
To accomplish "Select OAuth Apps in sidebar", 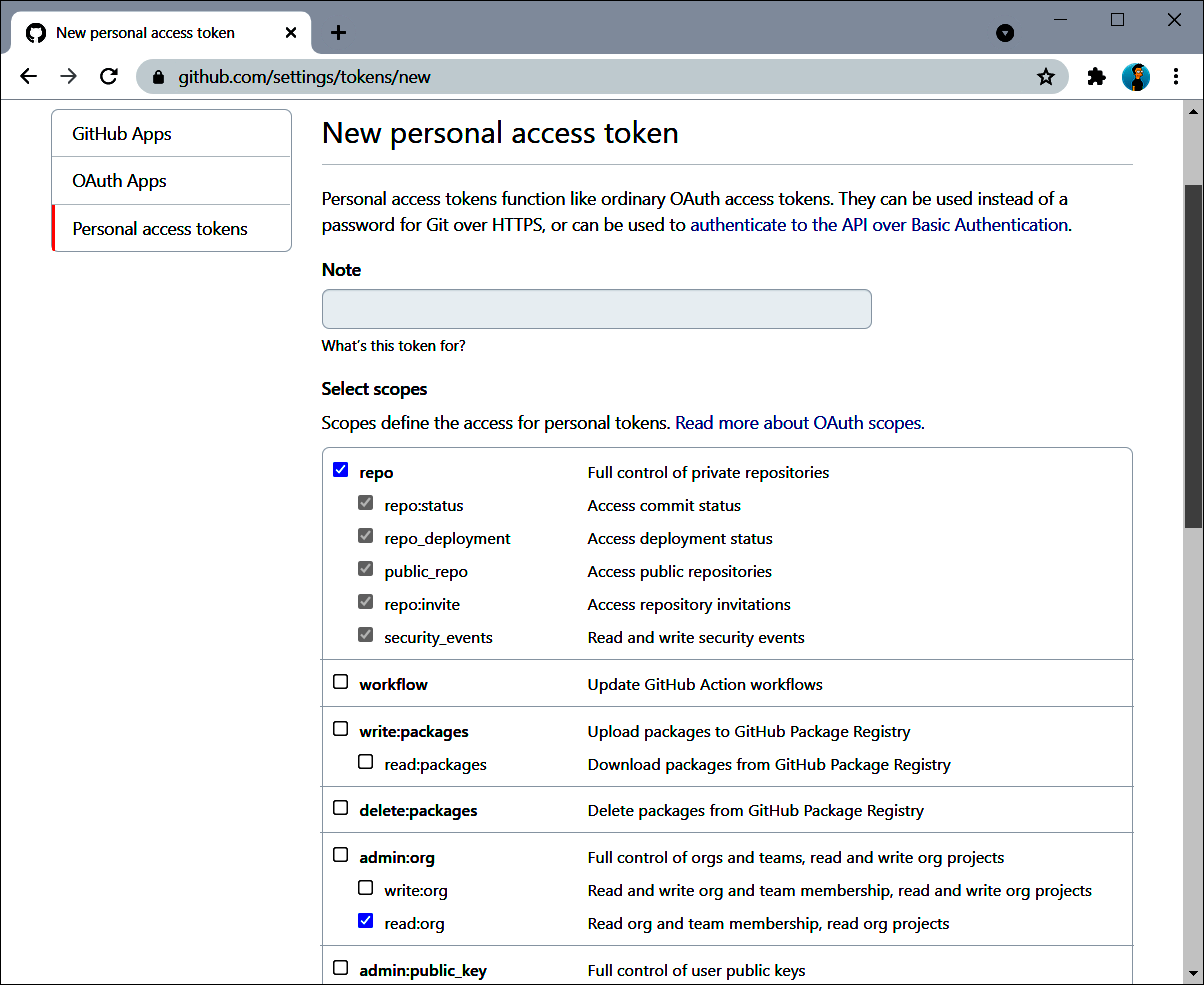I will point(119,181).
